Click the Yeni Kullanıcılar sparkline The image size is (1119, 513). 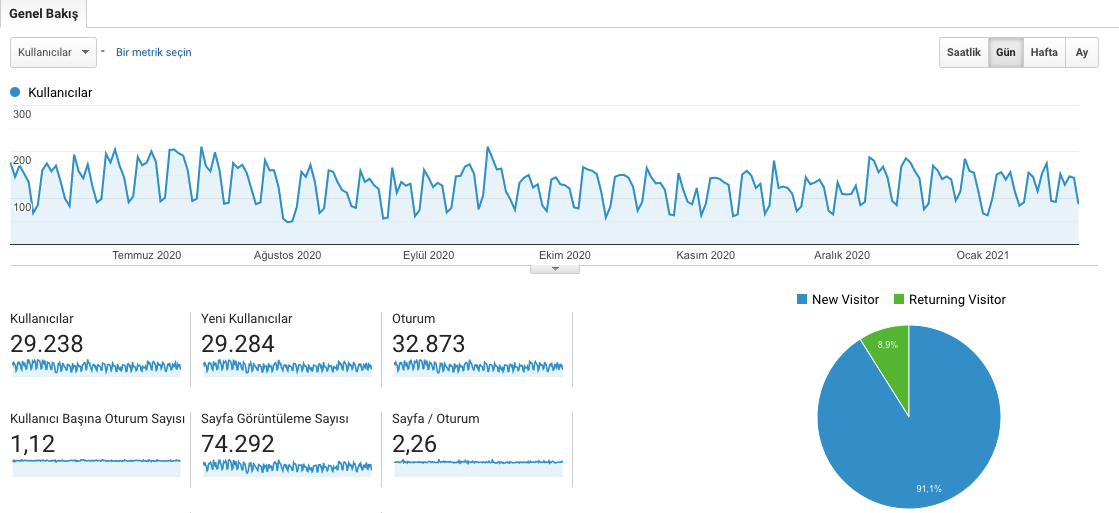point(288,367)
